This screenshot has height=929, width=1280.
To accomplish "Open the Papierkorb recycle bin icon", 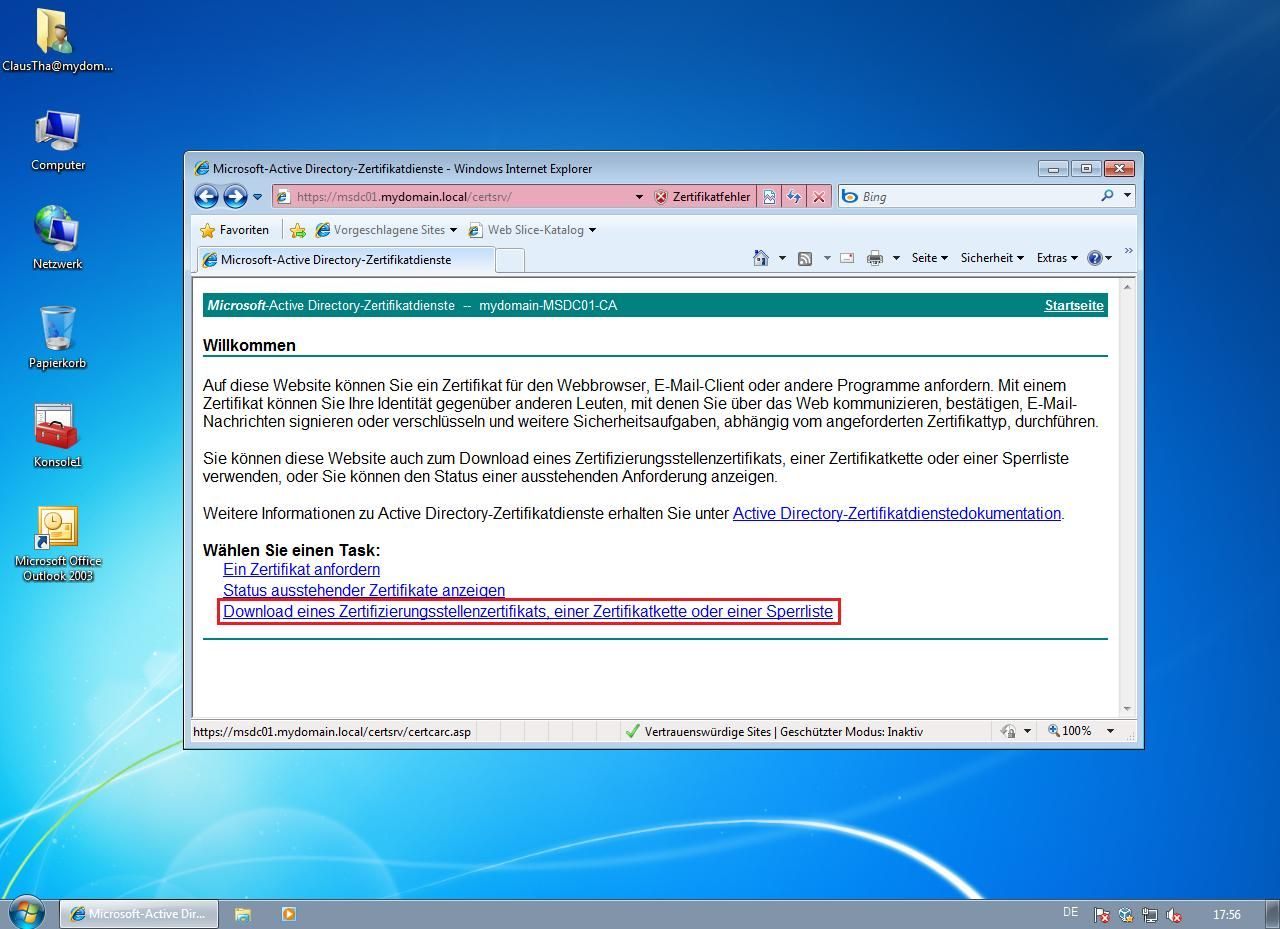I will (x=57, y=337).
